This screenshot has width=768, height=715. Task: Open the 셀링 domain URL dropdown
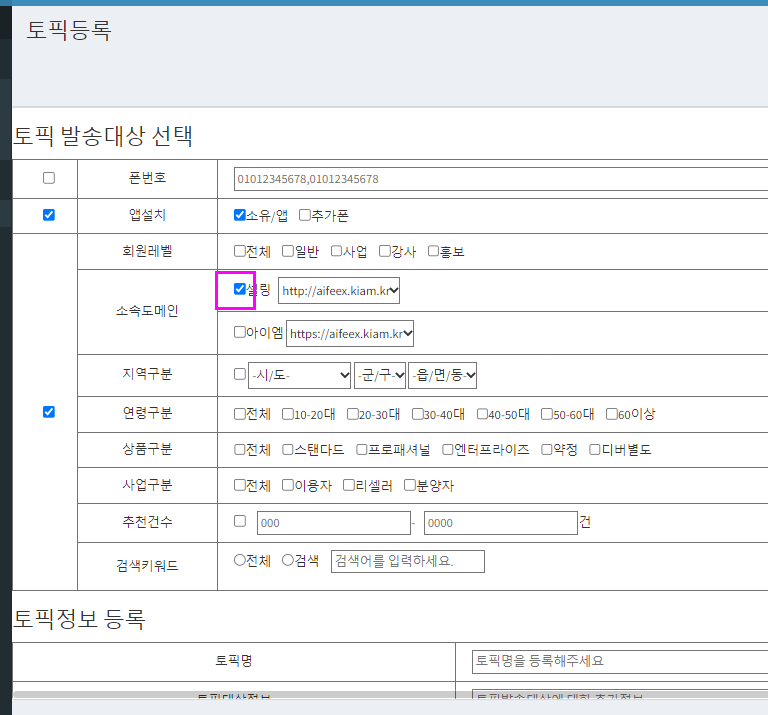click(x=339, y=291)
